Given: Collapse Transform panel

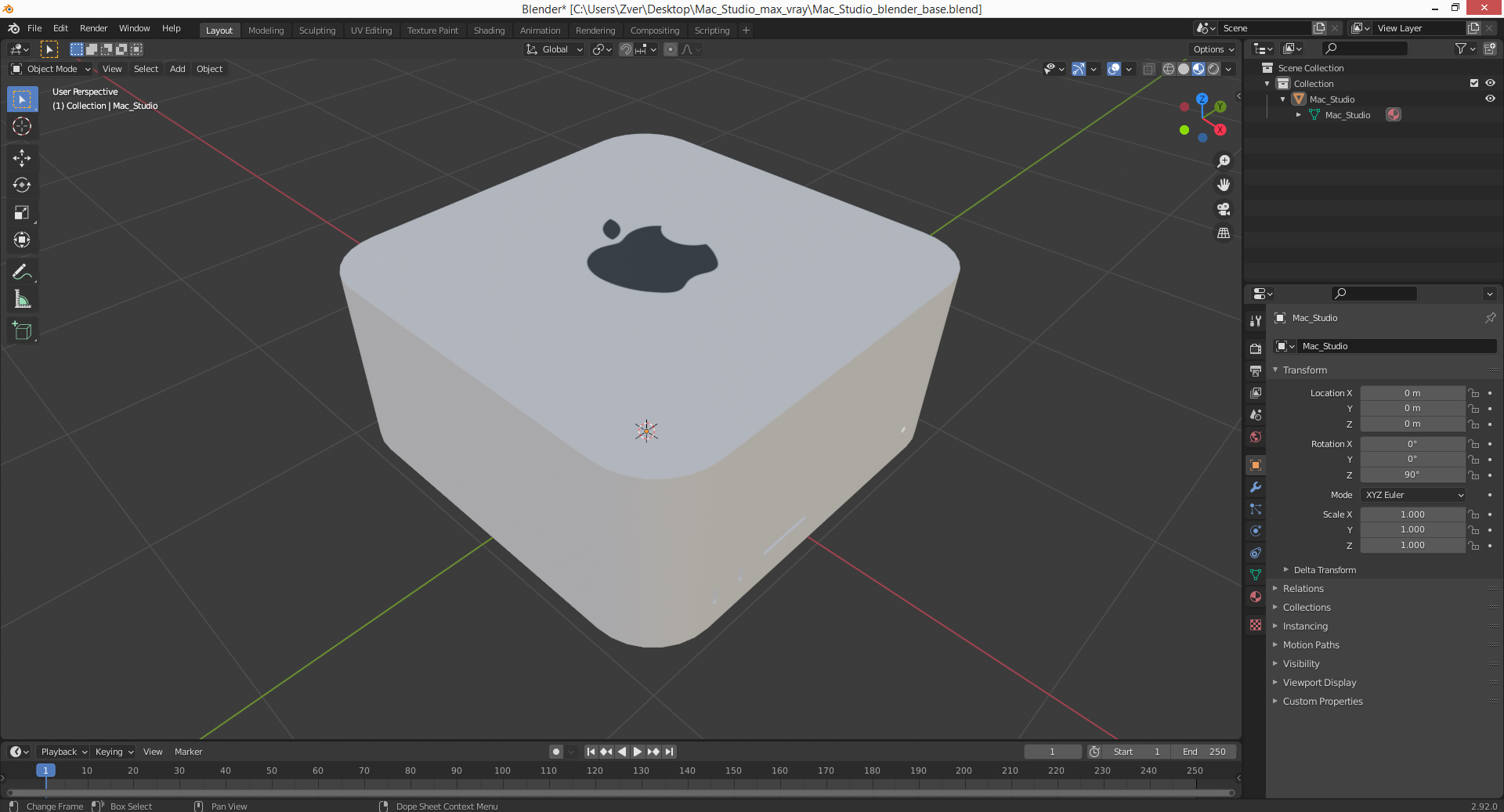Looking at the screenshot, I should (1304, 370).
